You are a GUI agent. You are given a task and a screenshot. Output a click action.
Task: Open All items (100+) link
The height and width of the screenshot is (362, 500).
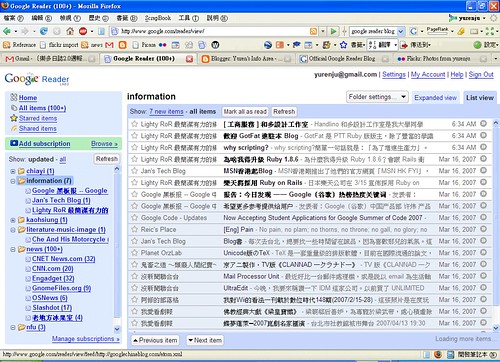42,108
